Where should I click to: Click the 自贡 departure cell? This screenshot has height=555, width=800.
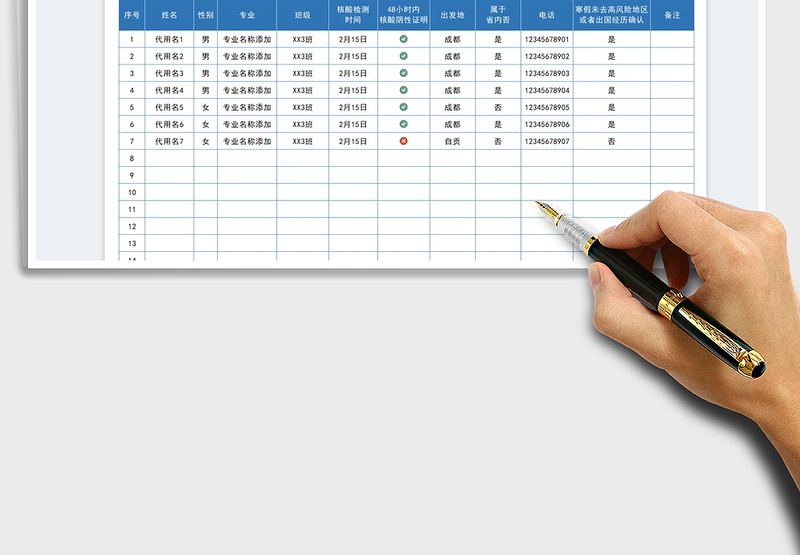[452, 141]
